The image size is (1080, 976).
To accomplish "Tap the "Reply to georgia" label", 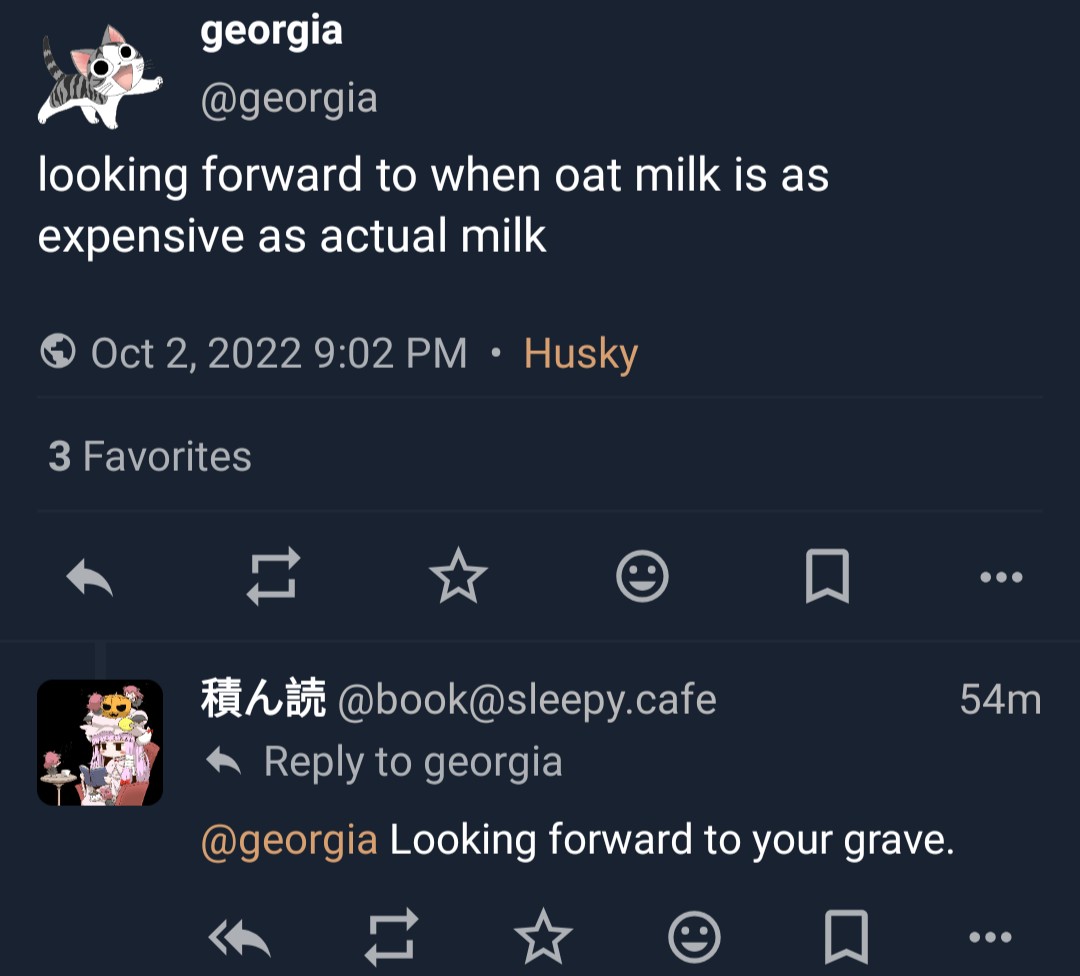I will pyautogui.click(x=412, y=763).
